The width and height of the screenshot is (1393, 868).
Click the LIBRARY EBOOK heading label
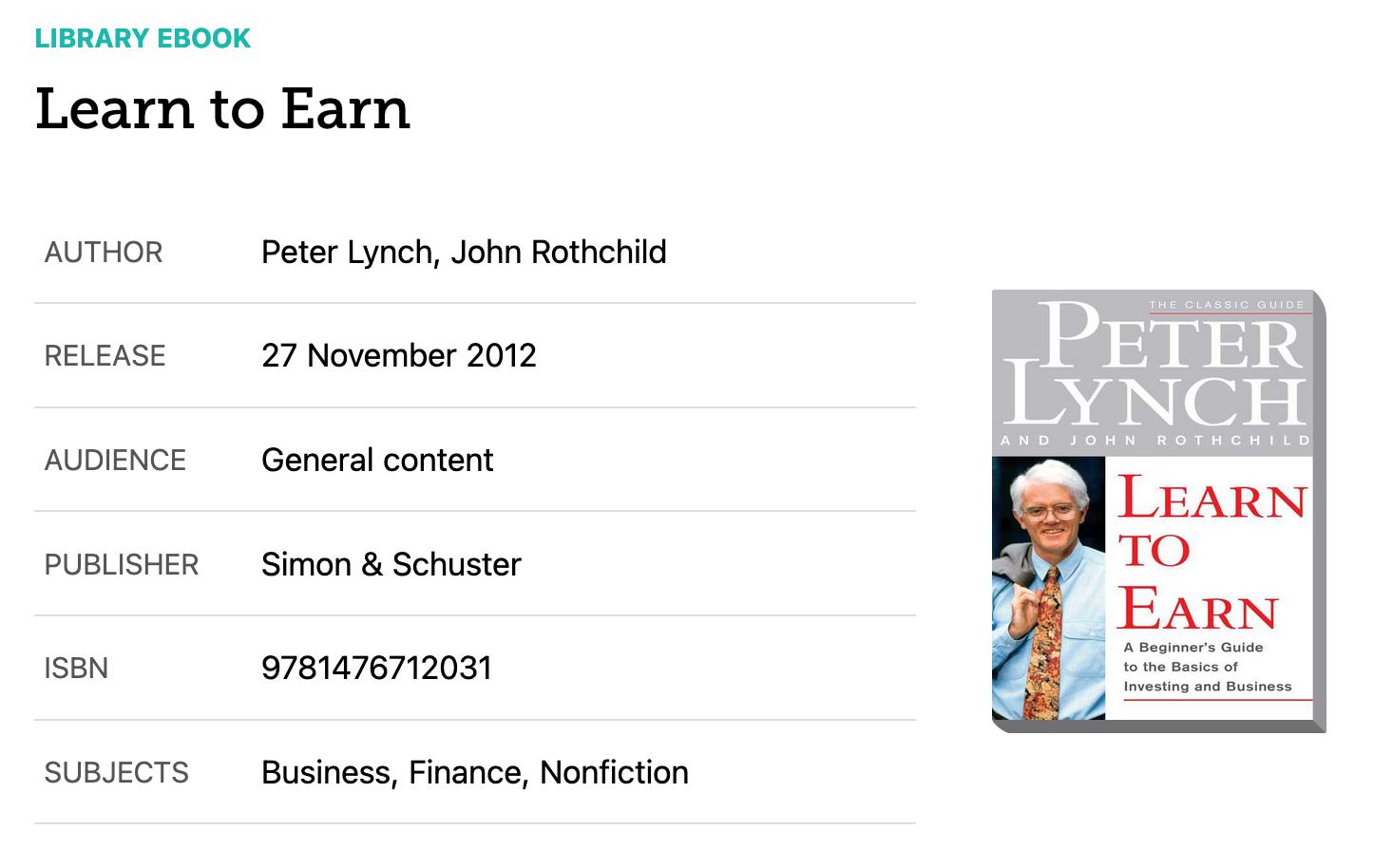click(143, 39)
